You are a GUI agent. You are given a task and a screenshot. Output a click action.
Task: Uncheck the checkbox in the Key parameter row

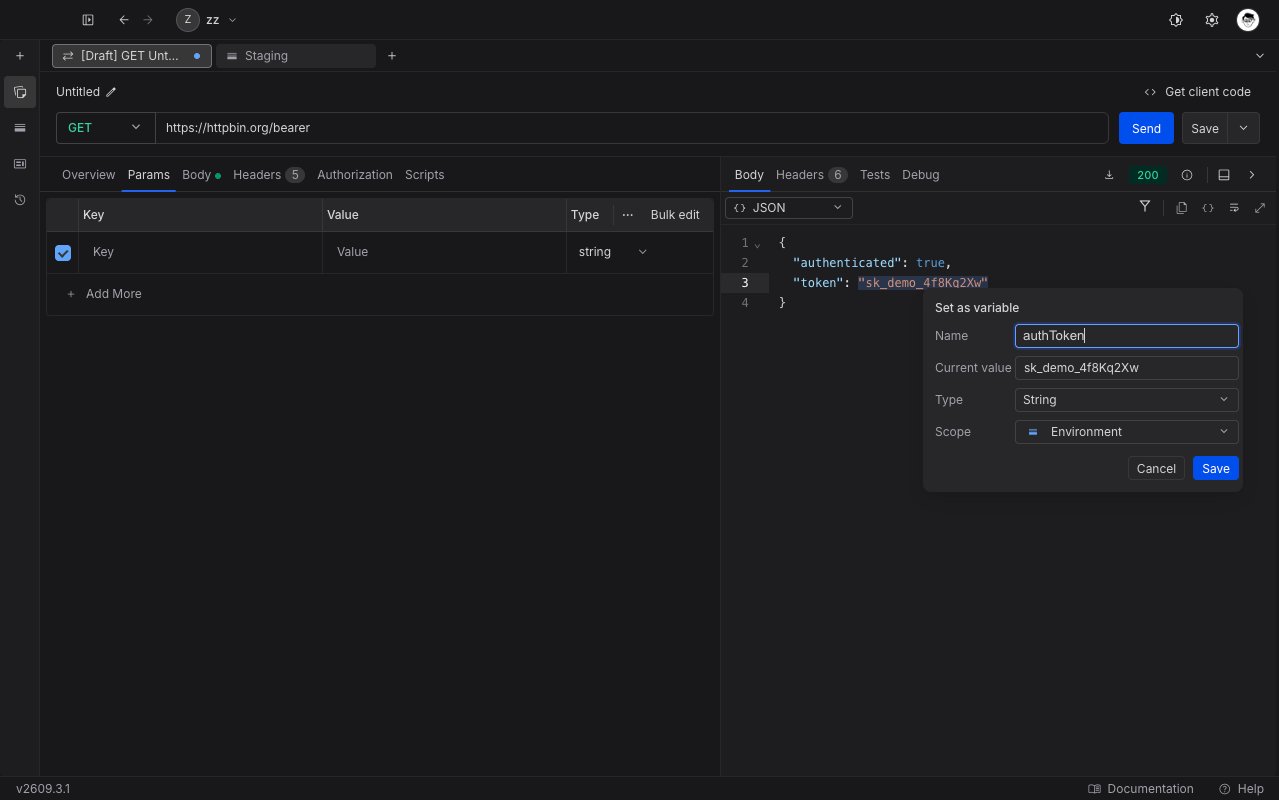[x=63, y=253]
